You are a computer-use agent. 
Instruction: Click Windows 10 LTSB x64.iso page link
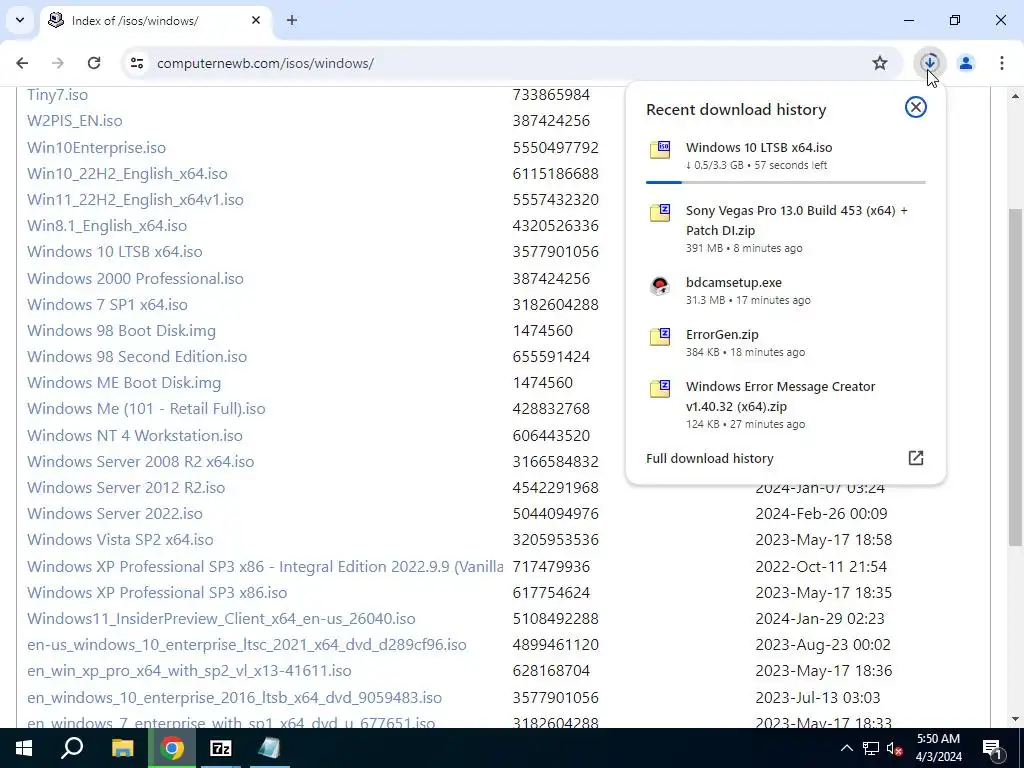click(x=115, y=251)
